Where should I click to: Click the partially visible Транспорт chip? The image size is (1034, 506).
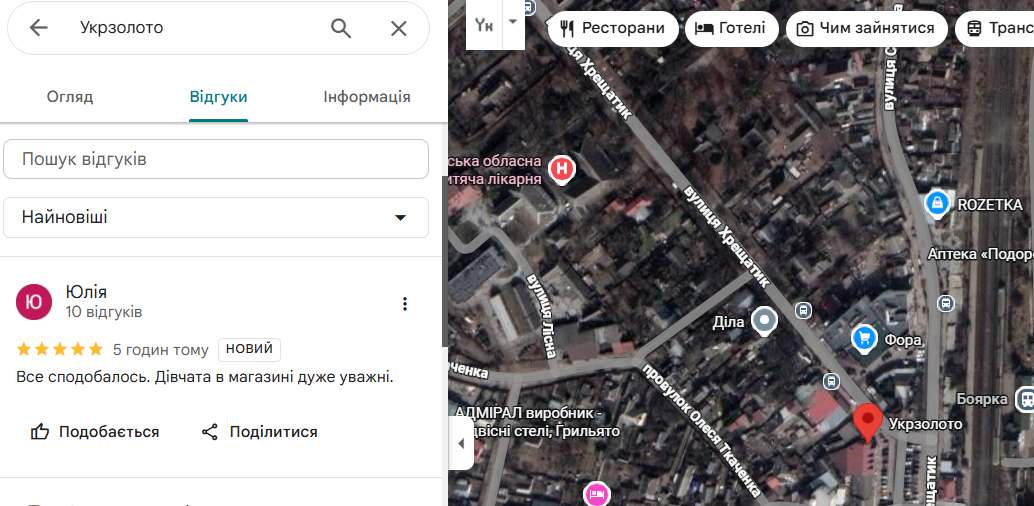pos(995,28)
